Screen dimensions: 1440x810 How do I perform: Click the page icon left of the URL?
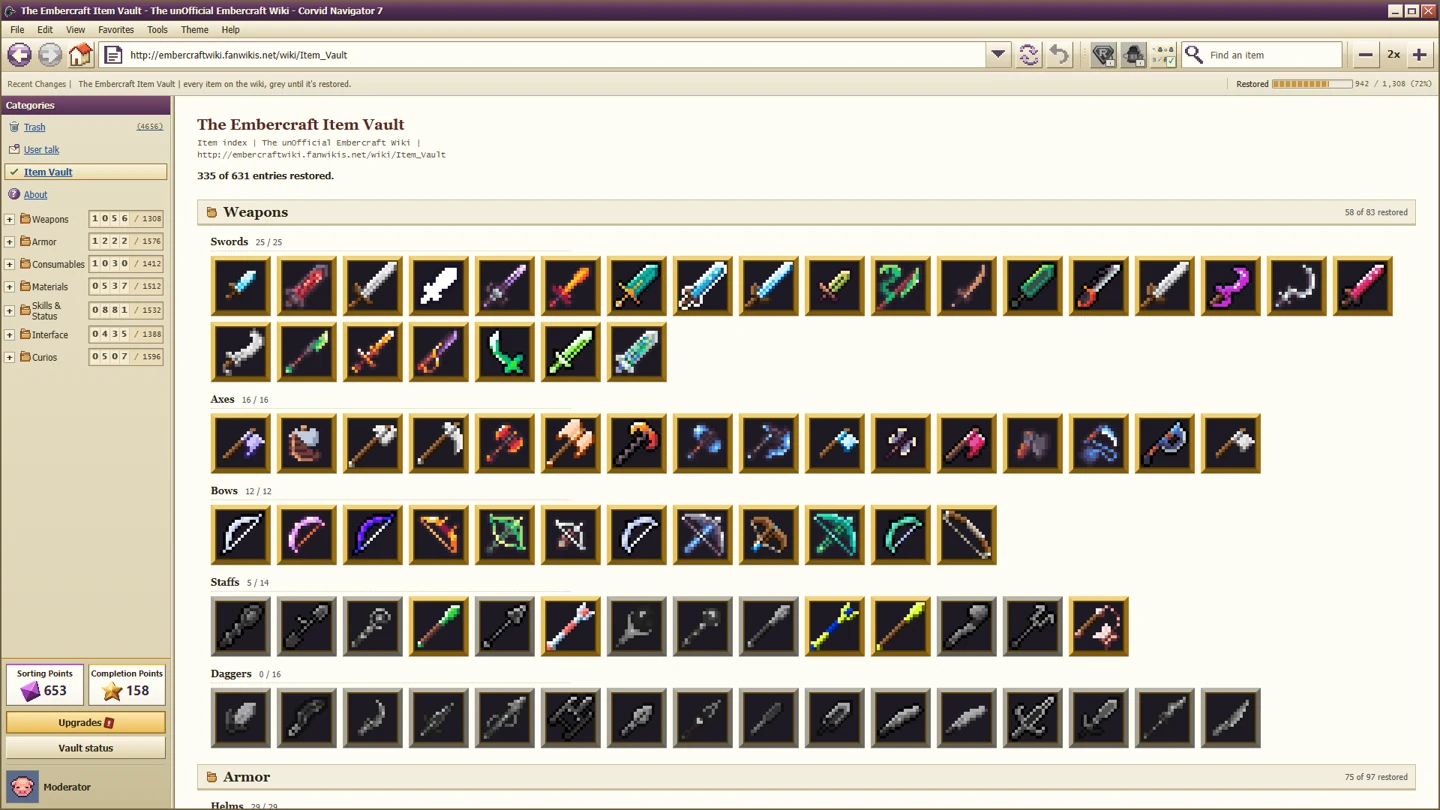pyautogui.click(x=113, y=55)
